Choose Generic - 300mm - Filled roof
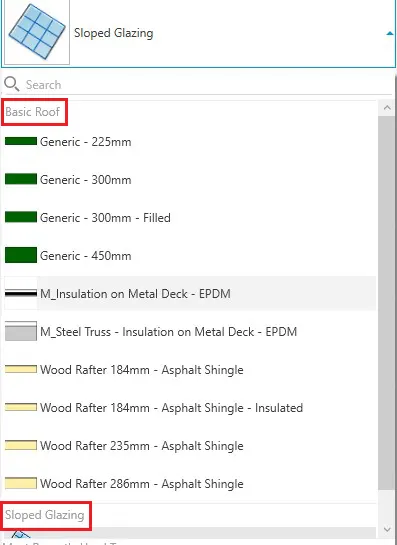Screen dimensions: 397x545 (x=190, y=217)
